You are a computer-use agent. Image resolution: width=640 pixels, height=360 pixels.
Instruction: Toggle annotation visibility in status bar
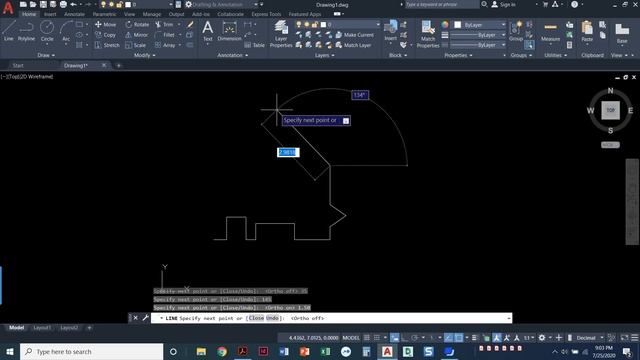point(496,338)
